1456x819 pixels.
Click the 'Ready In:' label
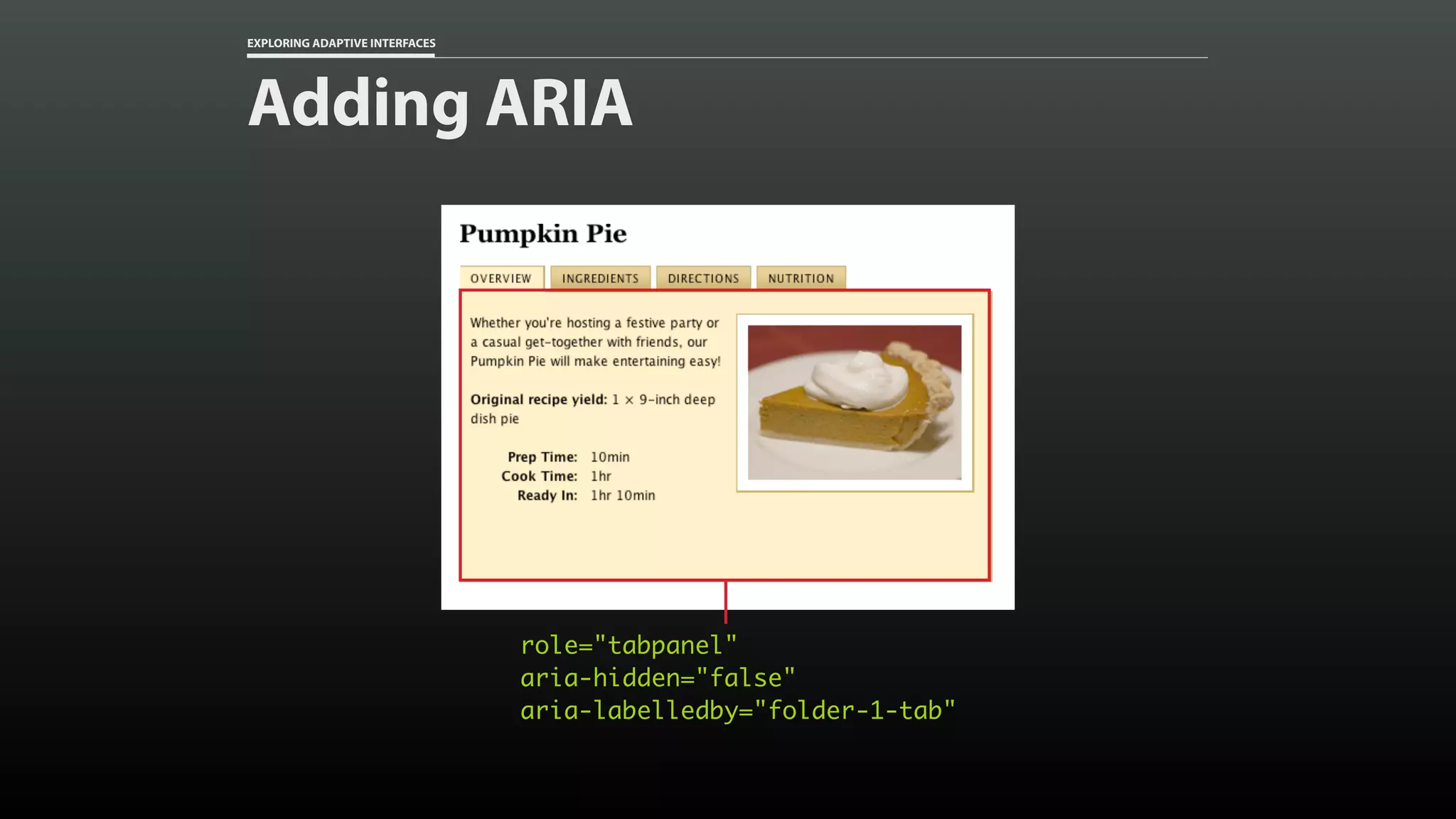click(547, 496)
